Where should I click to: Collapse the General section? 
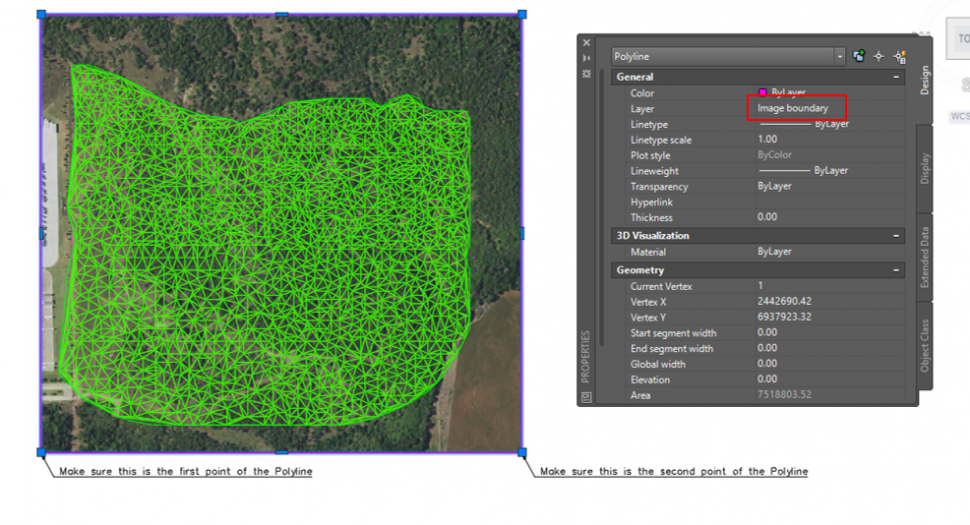coord(897,77)
